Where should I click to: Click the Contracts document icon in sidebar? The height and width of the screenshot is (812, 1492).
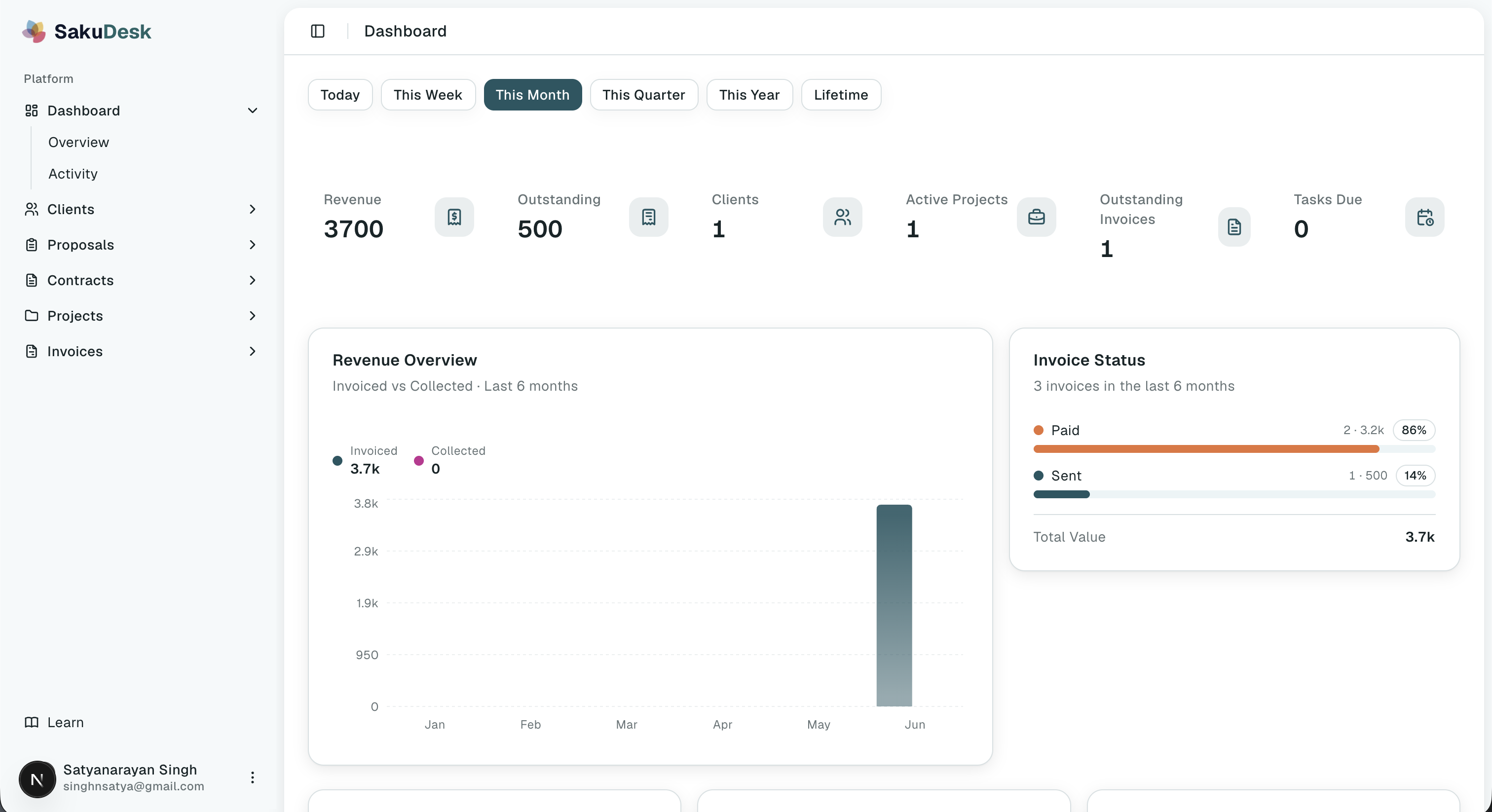31,280
